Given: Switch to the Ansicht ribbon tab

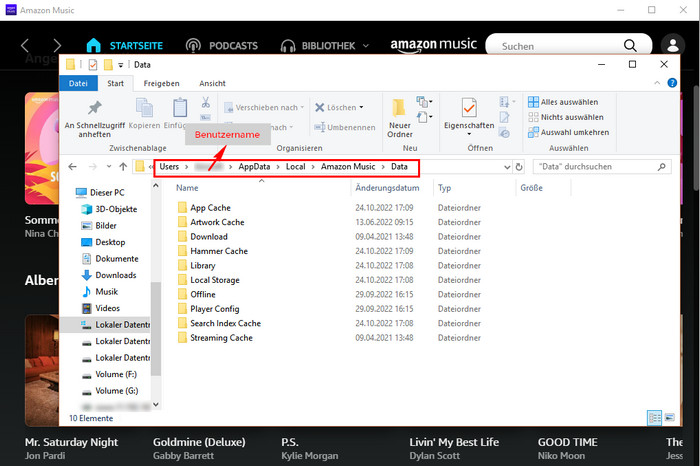Looking at the screenshot, I should (212, 83).
